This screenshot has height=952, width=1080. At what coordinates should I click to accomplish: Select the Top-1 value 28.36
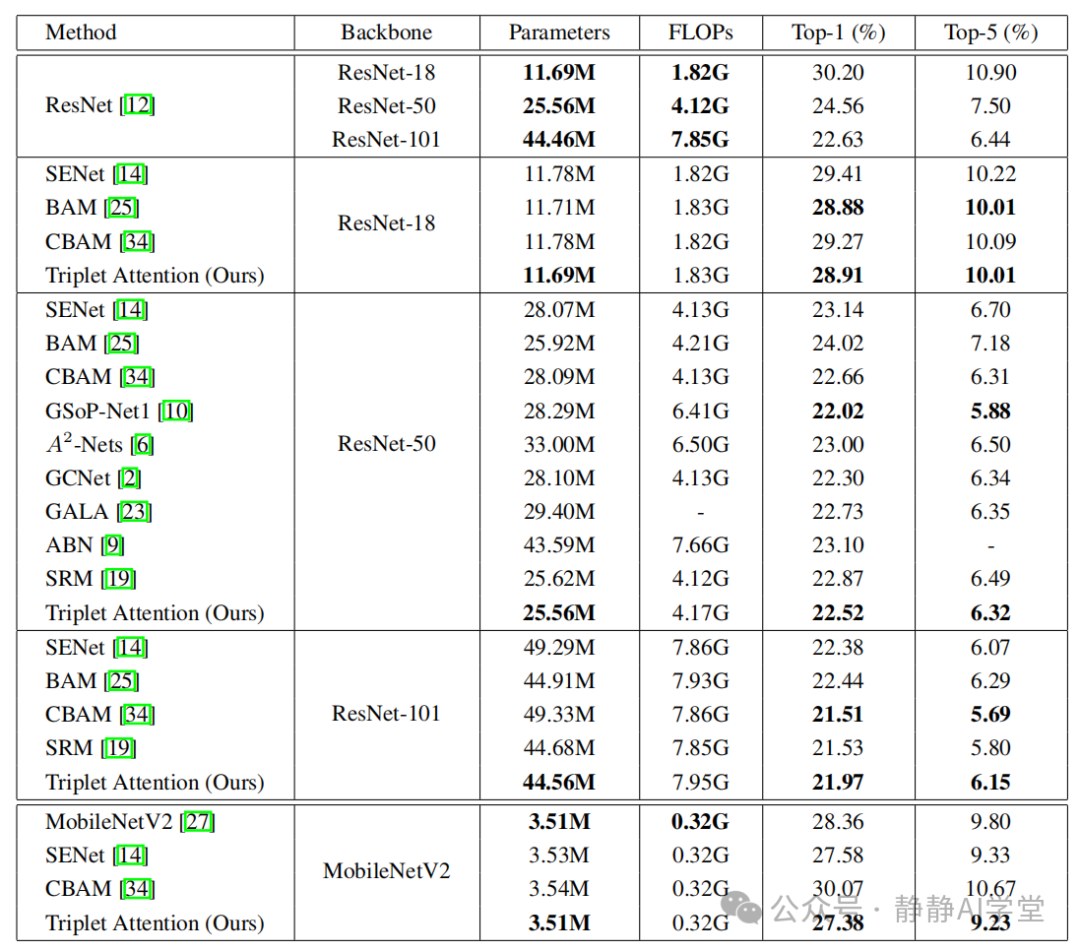[838, 822]
